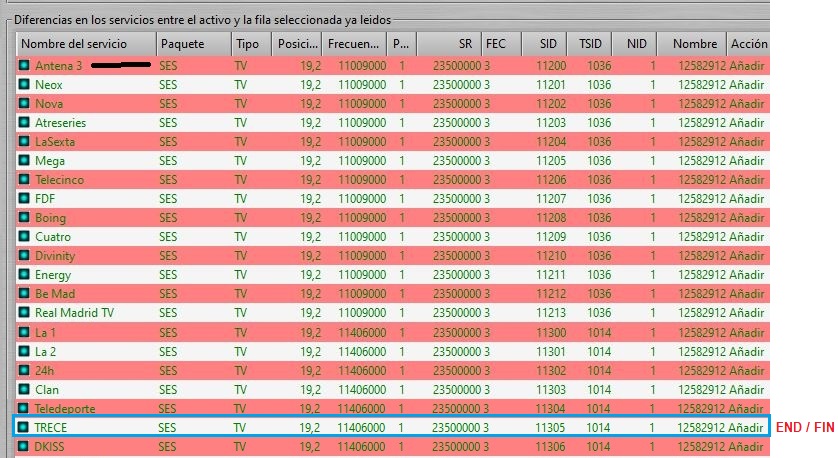Click the TV icon beside FDF
Image resolution: width=838 pixels, height=458 pixels.
tap(24, 198)
